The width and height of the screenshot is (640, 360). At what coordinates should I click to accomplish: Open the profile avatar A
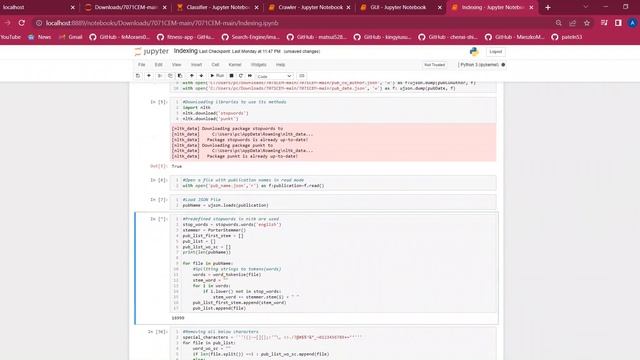(632, 23)
